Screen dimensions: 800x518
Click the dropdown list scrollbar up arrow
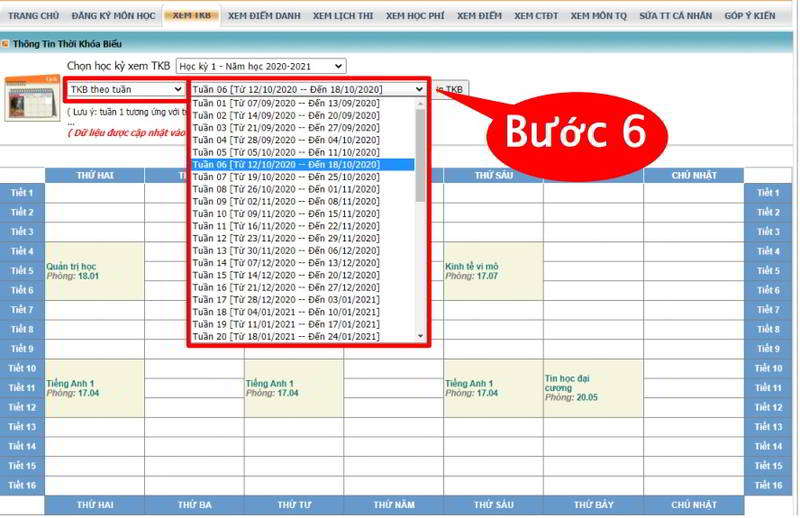(x=420, y=102)
